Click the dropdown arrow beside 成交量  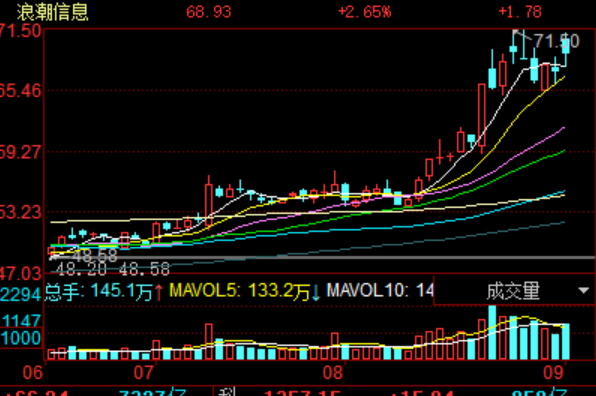(583, 291)
